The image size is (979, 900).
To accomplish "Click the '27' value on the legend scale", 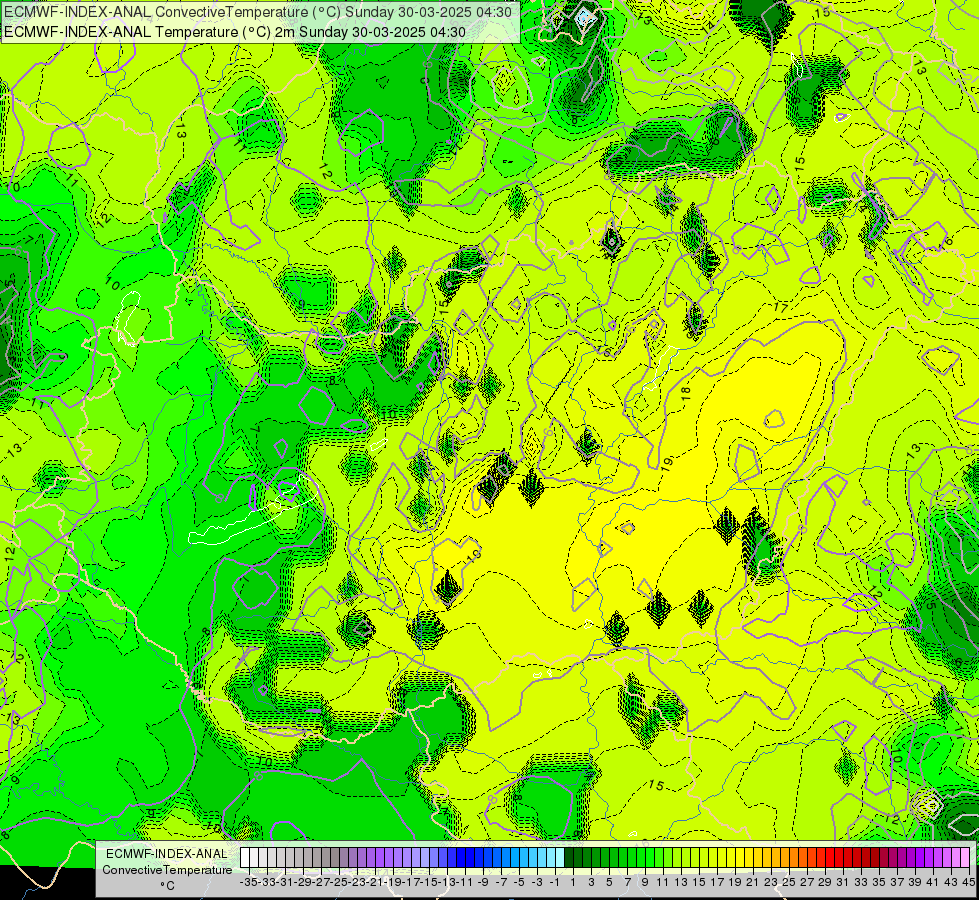I will click(x=807, y=882).
